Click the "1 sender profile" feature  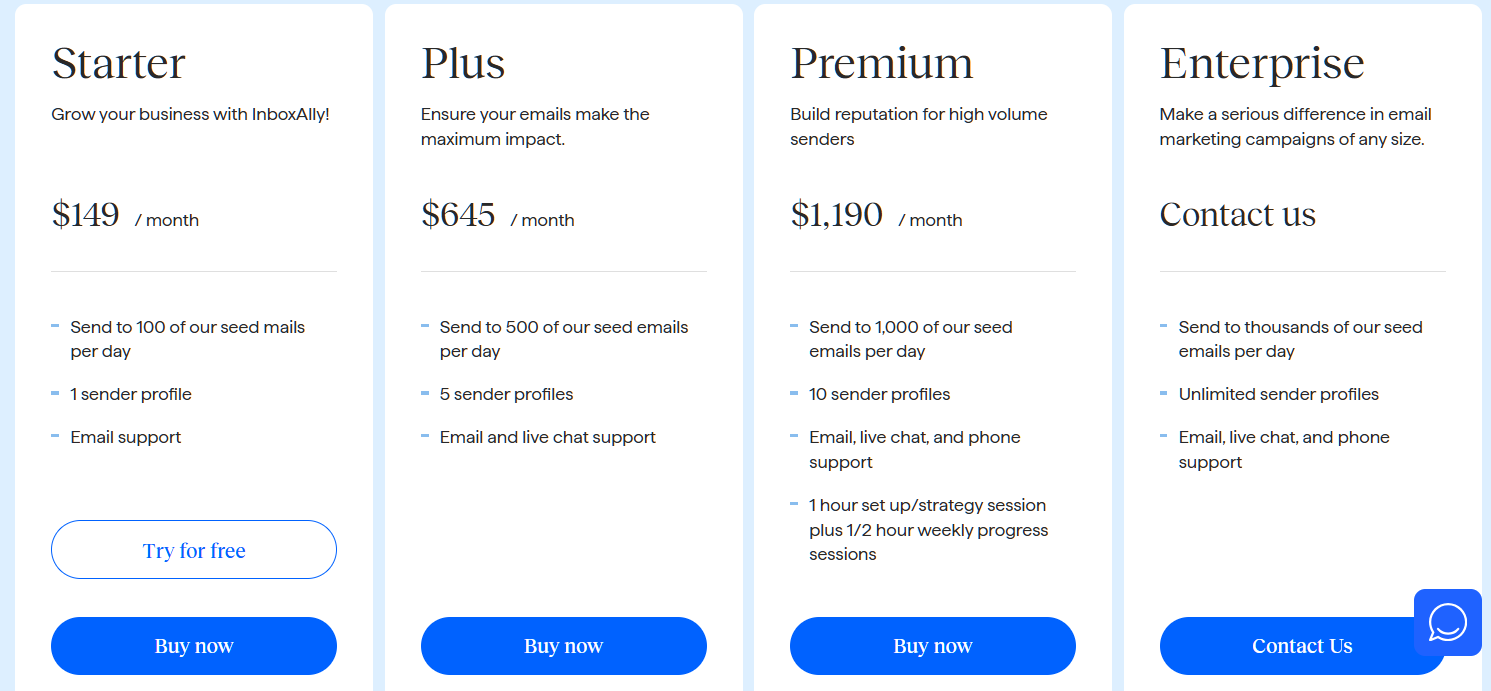[131, 394]
